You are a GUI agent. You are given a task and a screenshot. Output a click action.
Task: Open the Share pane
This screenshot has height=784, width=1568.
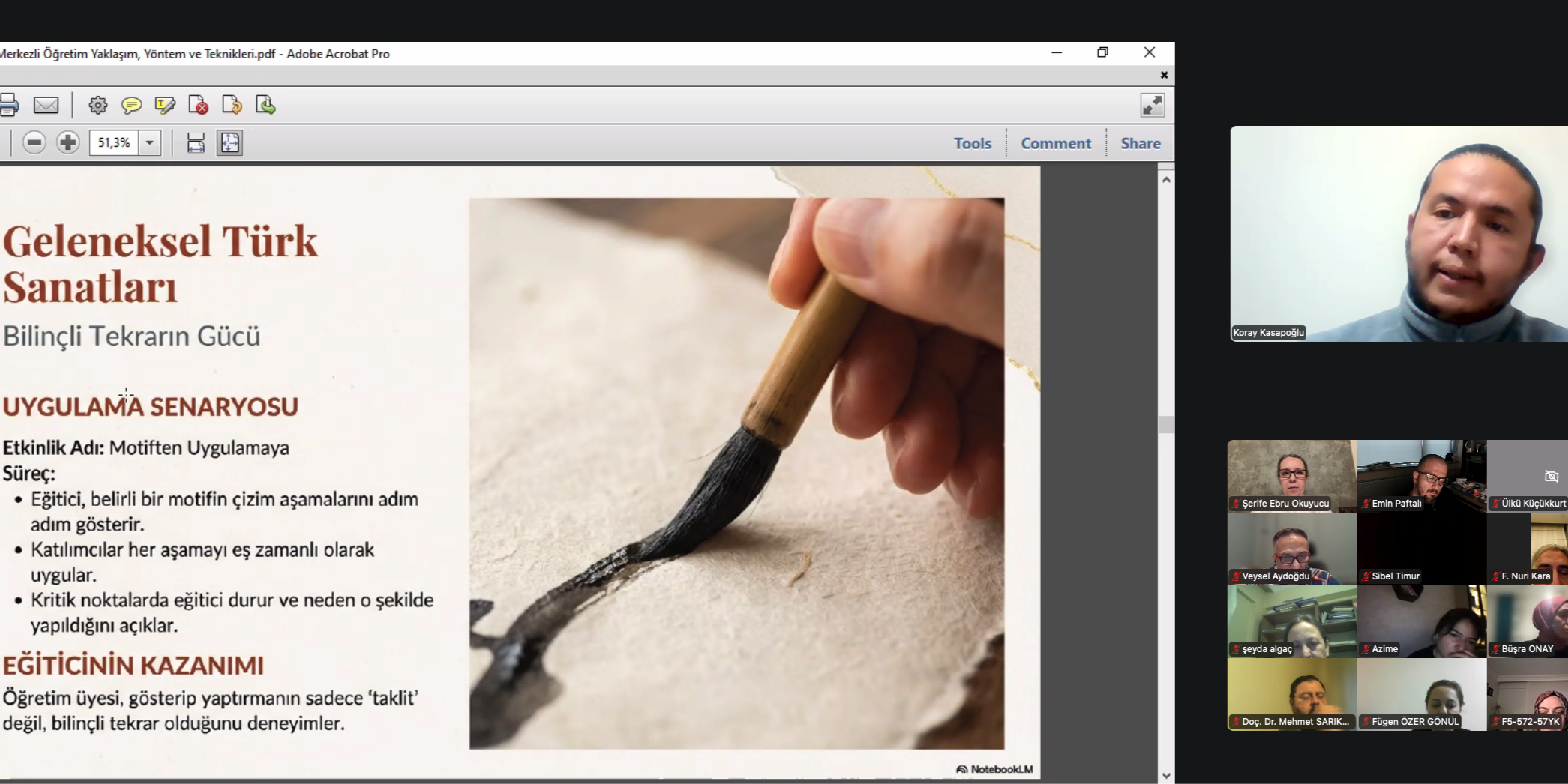(x=1140, y=143)
